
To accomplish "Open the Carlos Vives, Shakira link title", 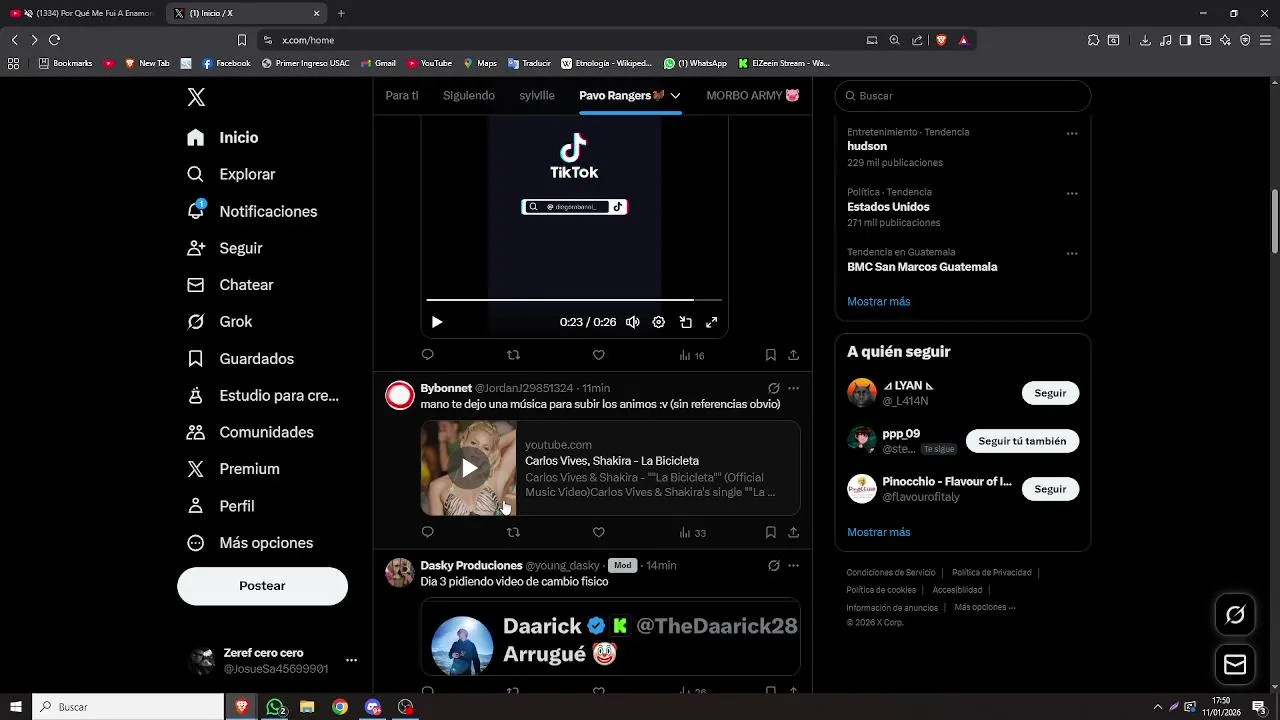I will click(612, 461).
